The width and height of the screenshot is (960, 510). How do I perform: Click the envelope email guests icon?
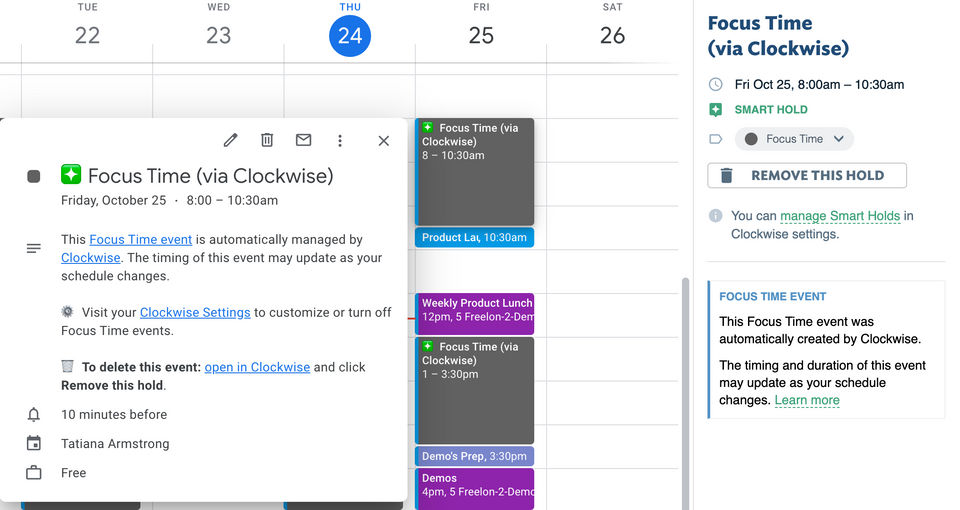click(x=303, y=141)
